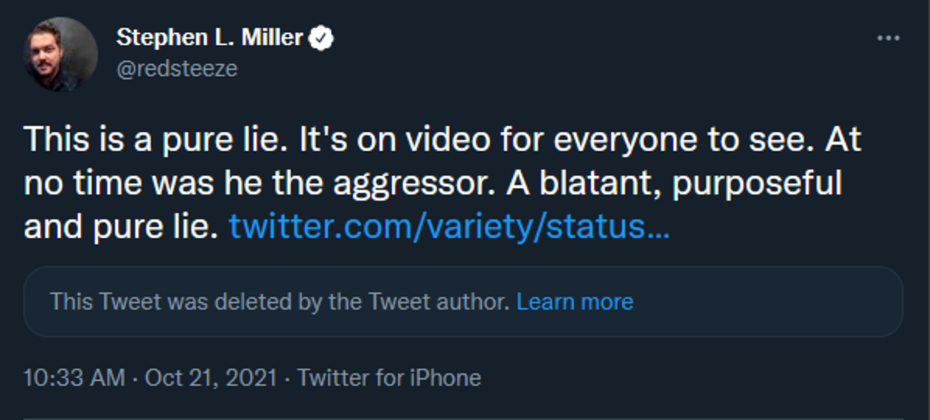Click the Twitter for iPhone source label

(389, 378)
